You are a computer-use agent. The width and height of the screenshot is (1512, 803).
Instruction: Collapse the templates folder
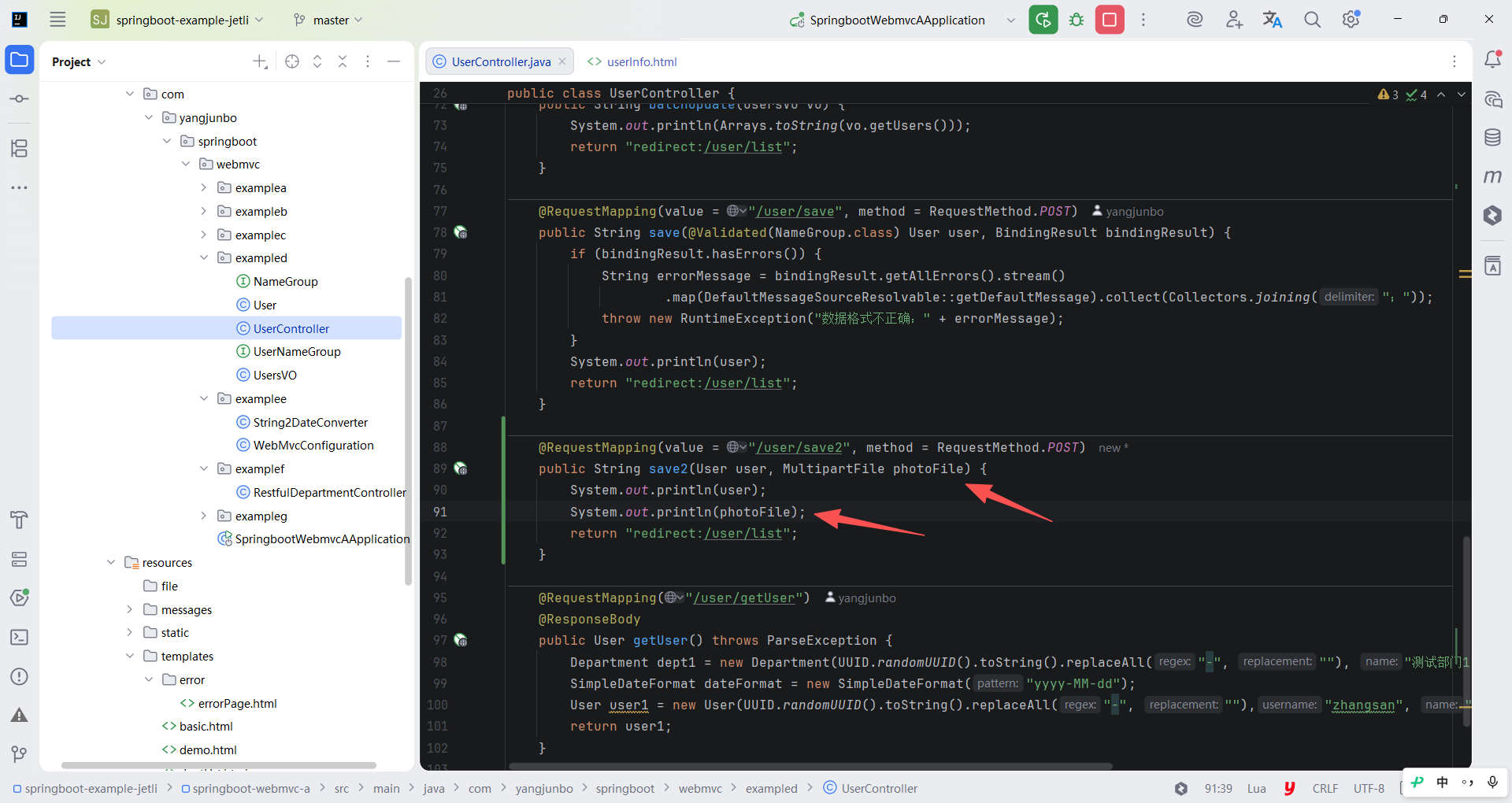point(130,656)
